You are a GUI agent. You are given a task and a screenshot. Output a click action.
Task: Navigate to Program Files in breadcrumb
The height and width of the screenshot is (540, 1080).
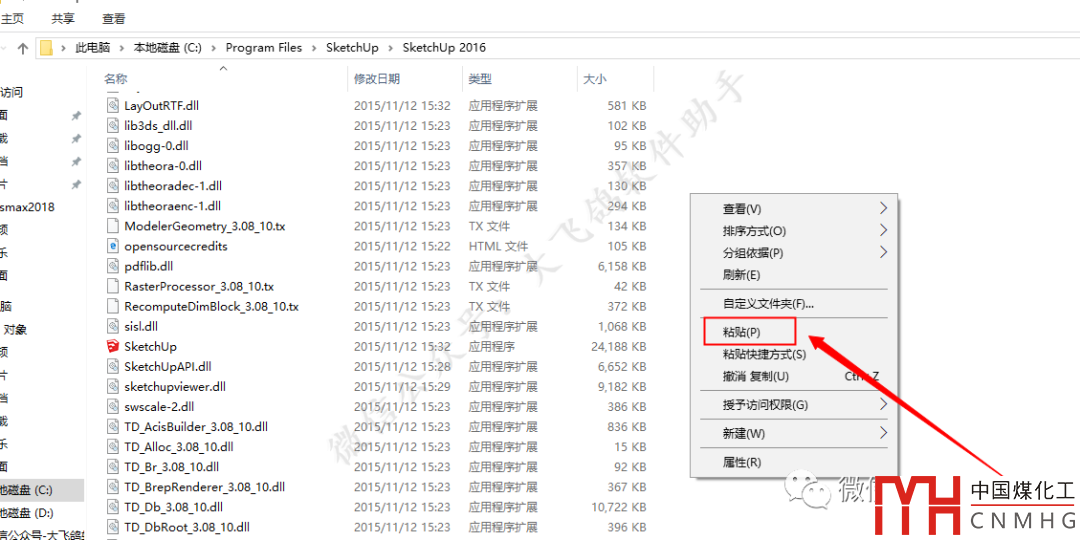coord(264,48)
